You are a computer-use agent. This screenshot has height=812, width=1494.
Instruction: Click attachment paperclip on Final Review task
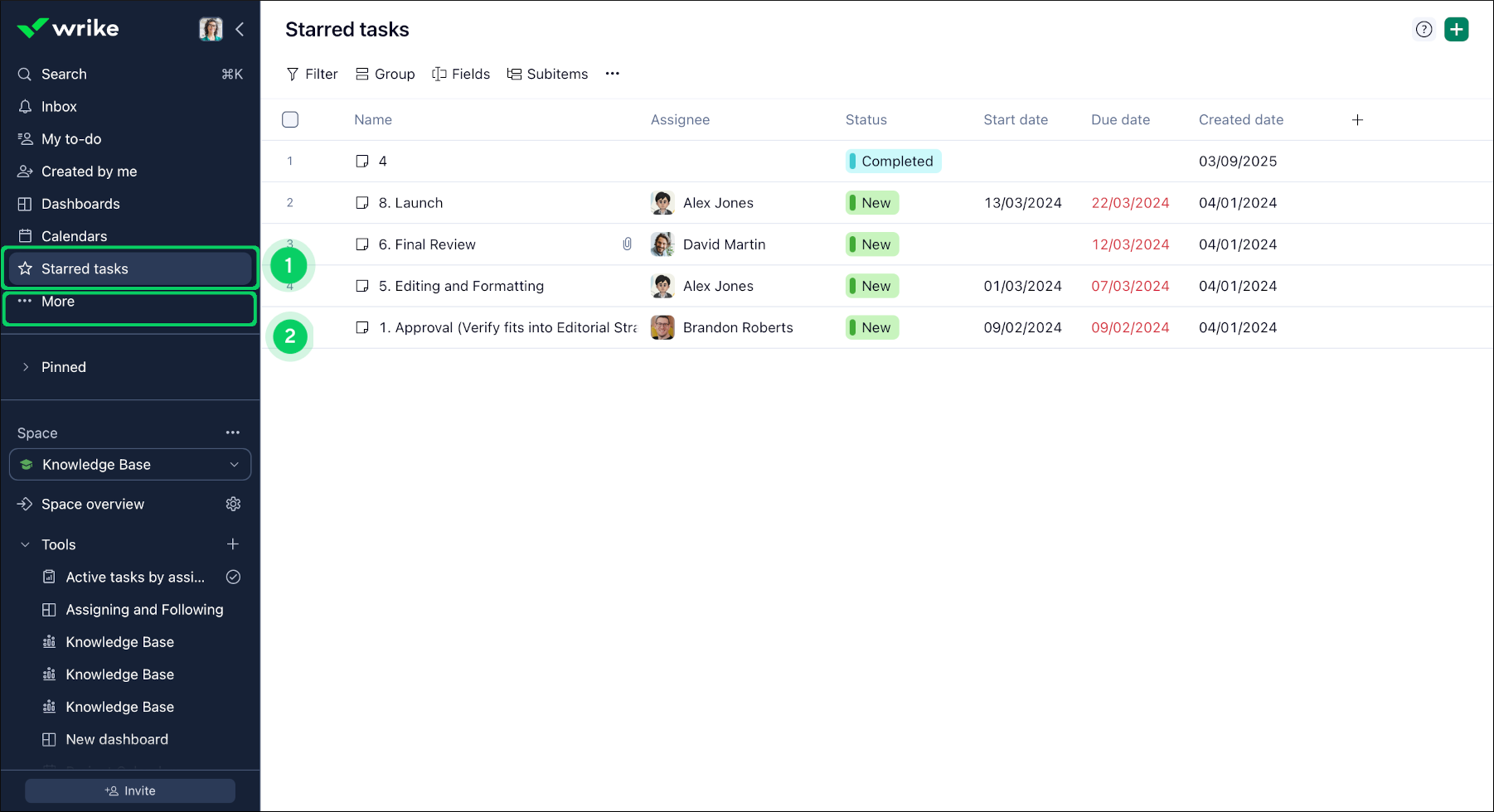628,244
